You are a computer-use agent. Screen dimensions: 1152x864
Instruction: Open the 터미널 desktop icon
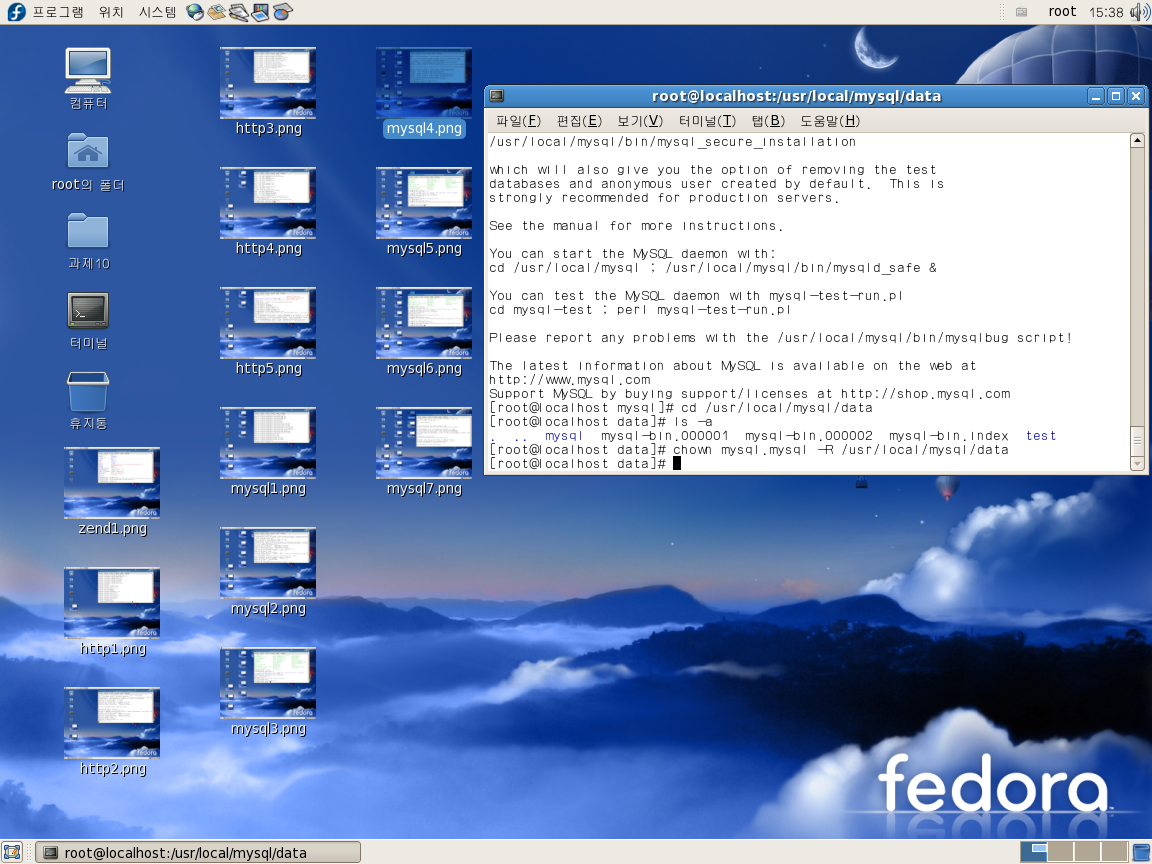pyautogui.click(x=88, y=311)
